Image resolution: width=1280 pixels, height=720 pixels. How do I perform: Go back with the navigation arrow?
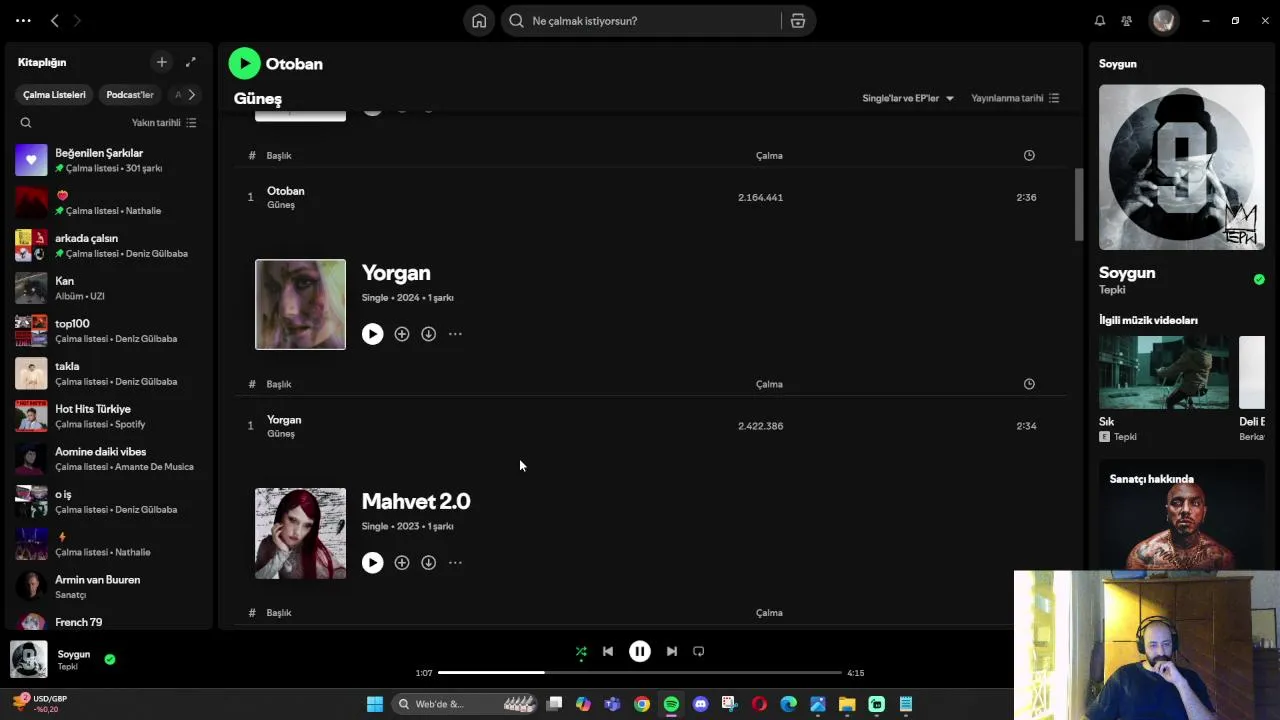[x=55, y=21]
